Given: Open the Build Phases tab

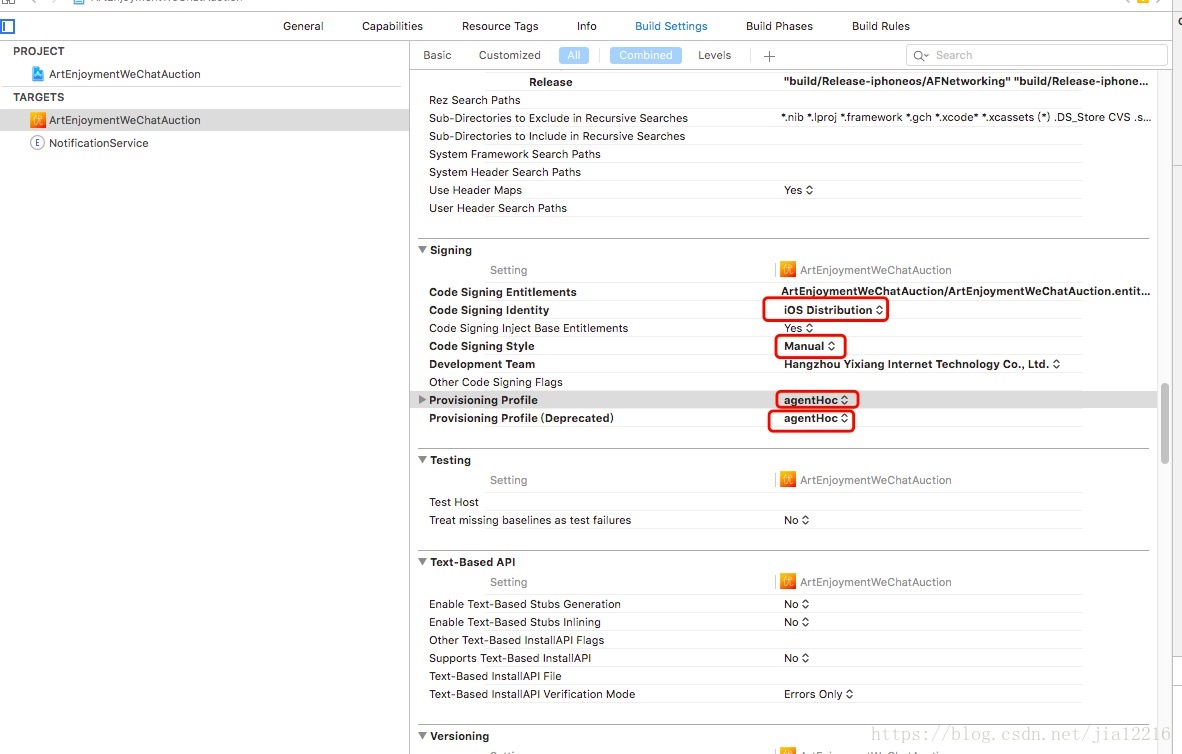Looking at the screenshot, I should pos(779,26).
